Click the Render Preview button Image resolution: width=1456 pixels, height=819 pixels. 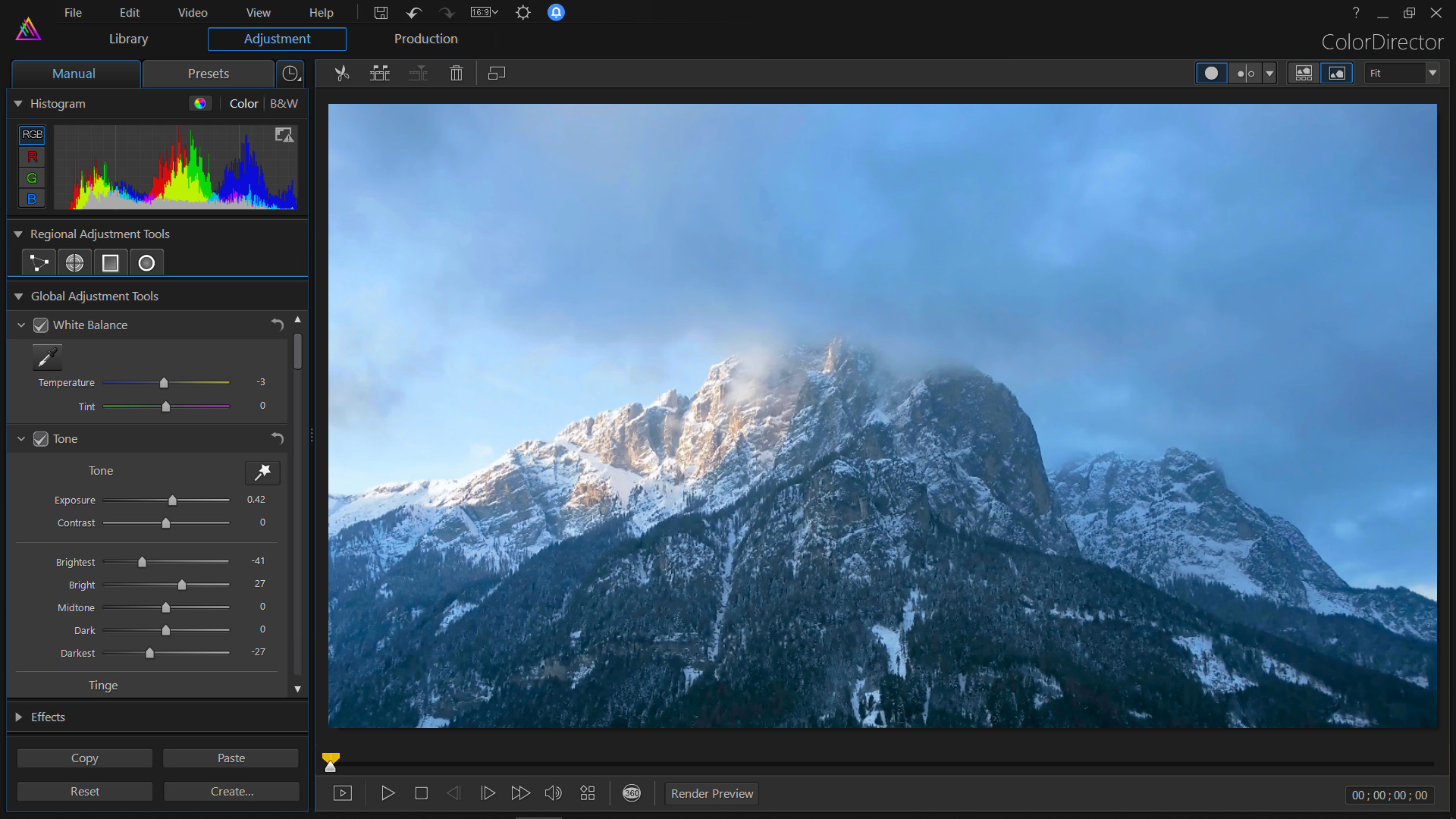[x=711, y=793]
